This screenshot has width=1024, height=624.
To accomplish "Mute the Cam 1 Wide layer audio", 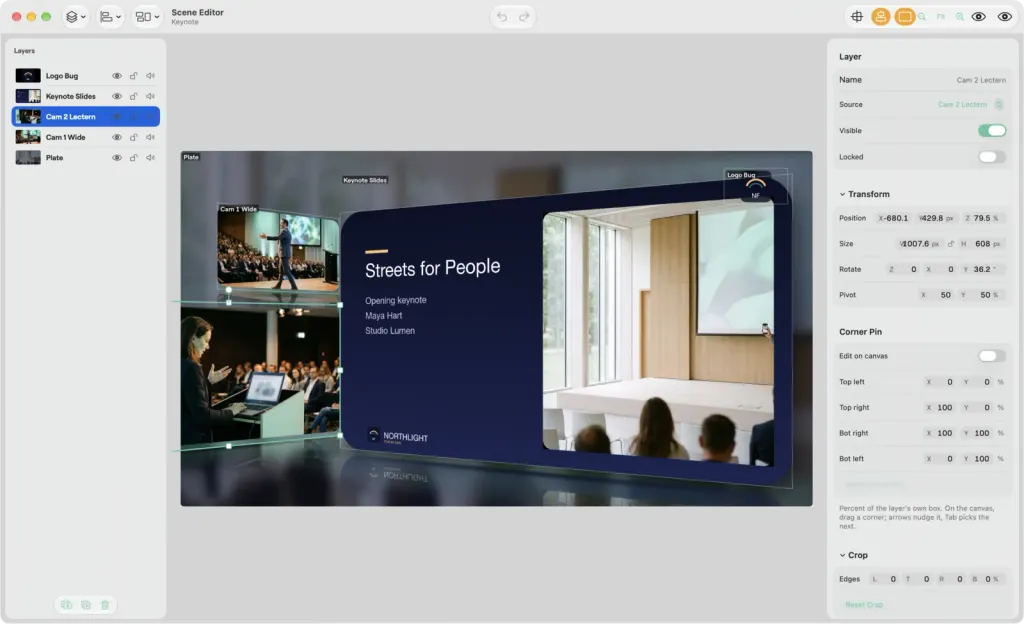I will [150, 137].
